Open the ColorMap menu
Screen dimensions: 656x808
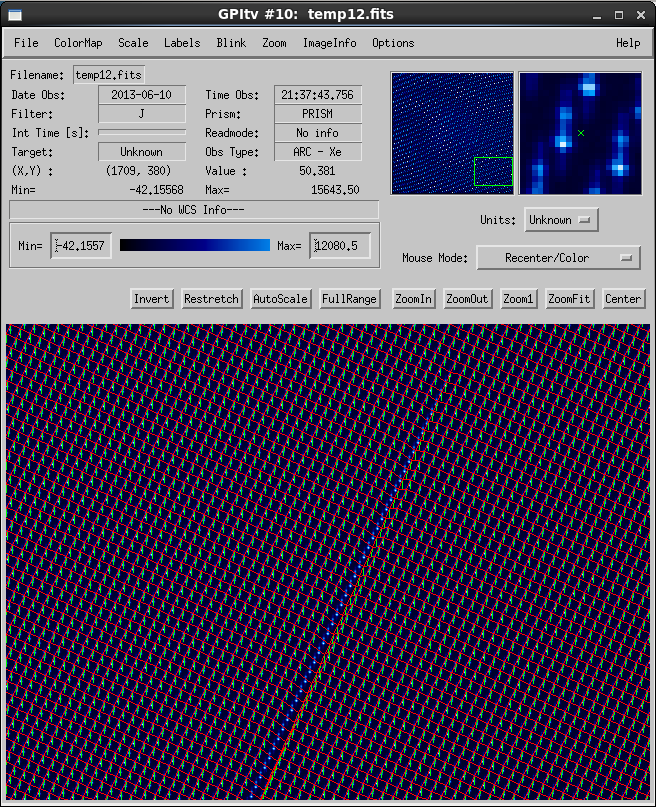pyautogui.click(x=78, y=43)
